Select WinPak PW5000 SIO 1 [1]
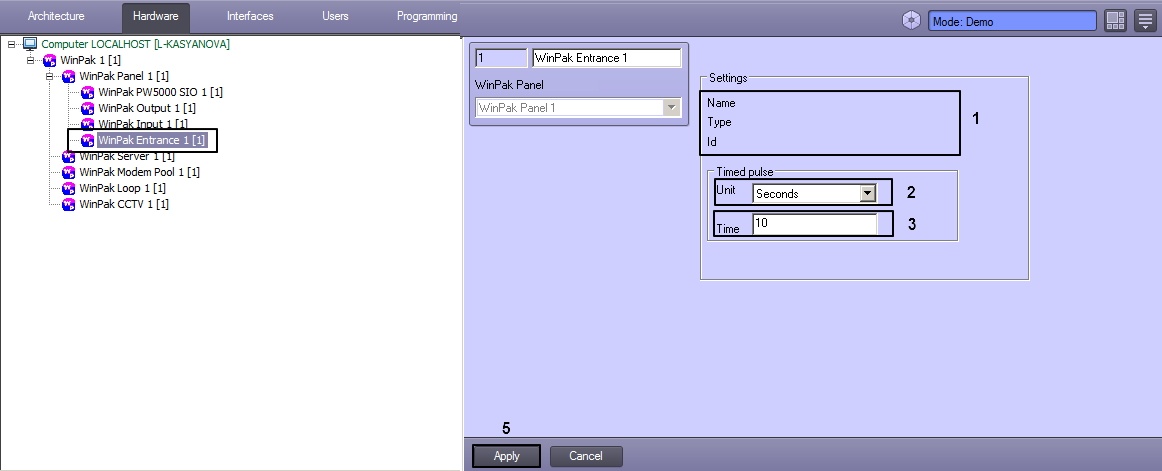 tap(160, 93)
